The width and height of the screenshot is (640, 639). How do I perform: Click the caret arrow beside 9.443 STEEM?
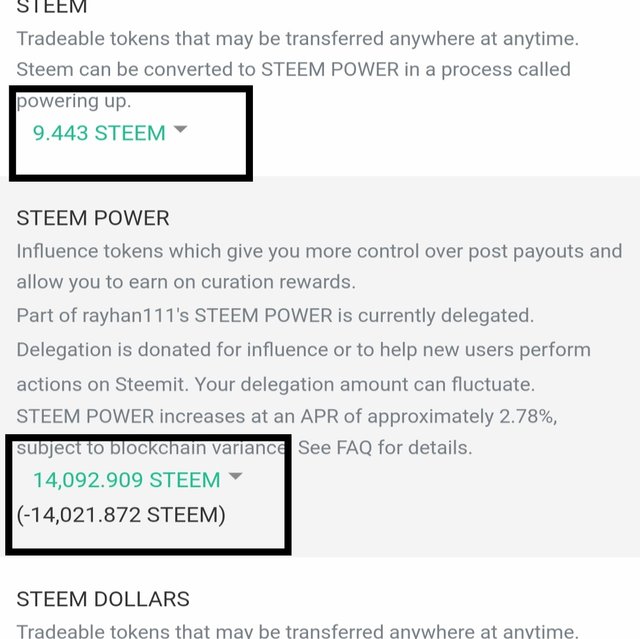pos(180,129)
